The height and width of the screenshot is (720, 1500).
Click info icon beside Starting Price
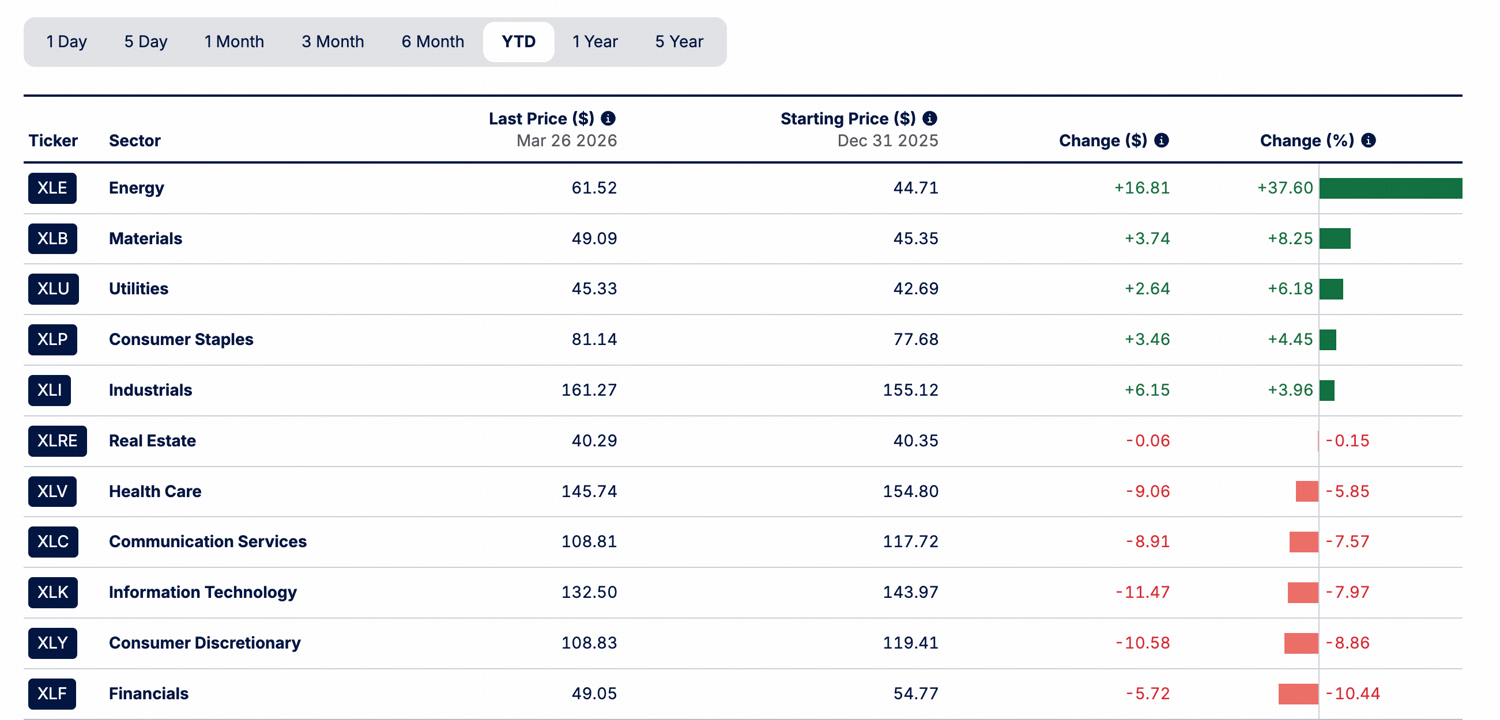(930, 119)
